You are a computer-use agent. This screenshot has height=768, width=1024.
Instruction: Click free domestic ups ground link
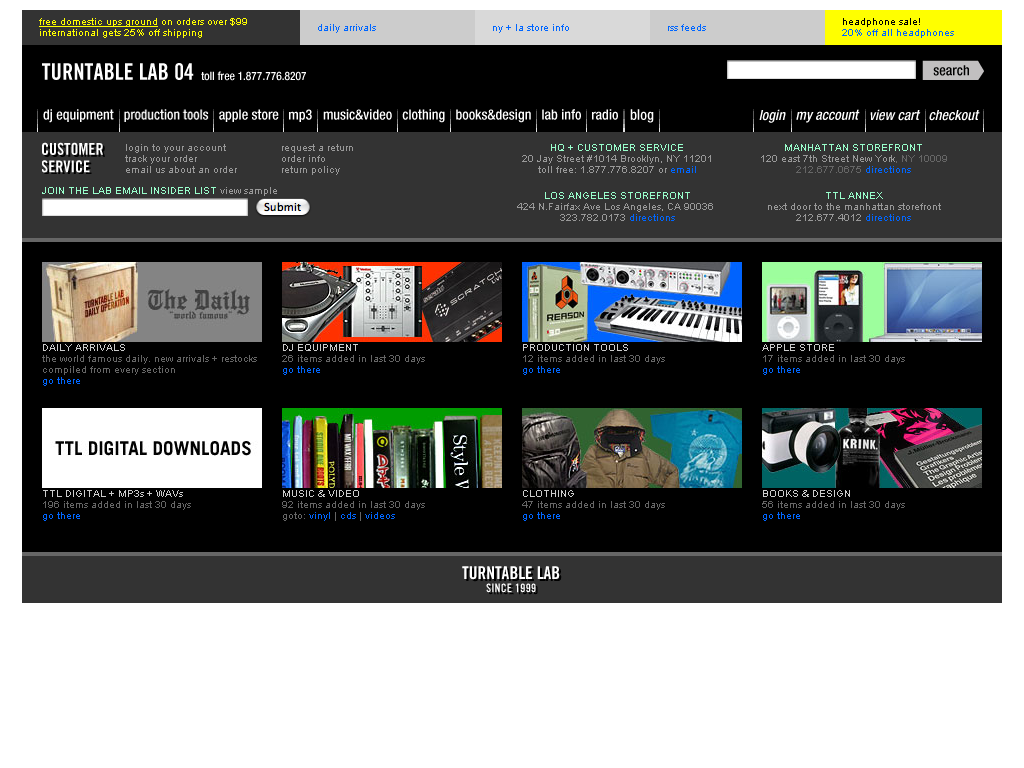click(x=98, y=22)
